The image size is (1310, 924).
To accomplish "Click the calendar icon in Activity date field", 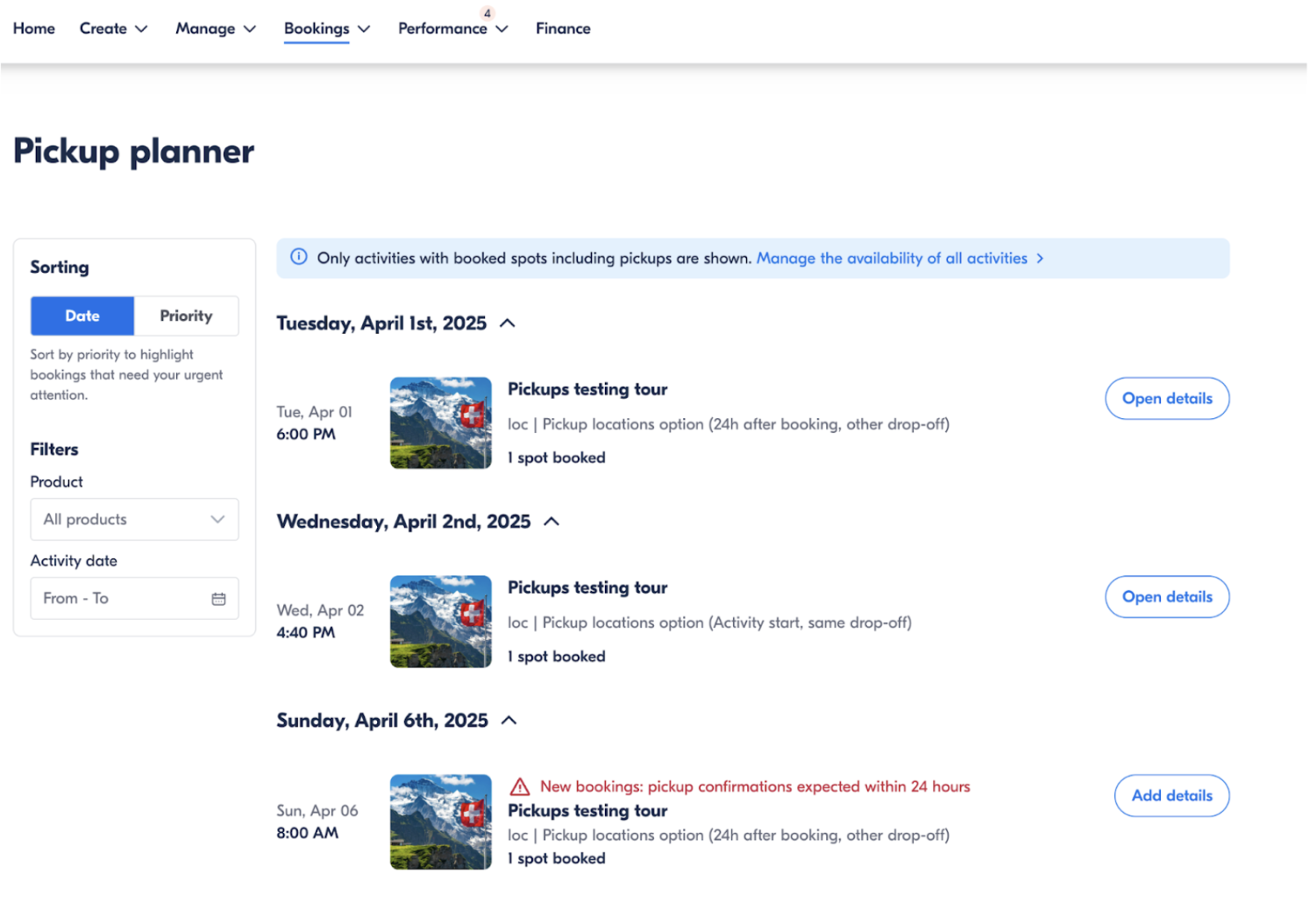I will [218, 599].
